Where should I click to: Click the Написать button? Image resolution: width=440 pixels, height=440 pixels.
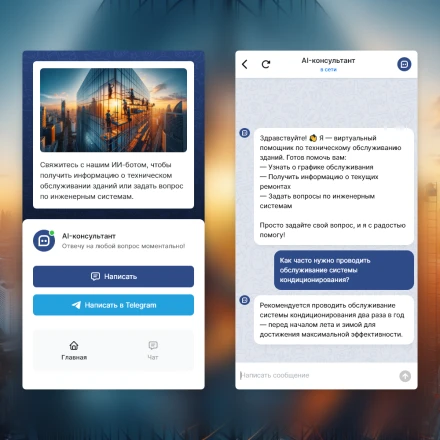click(113, 276)
